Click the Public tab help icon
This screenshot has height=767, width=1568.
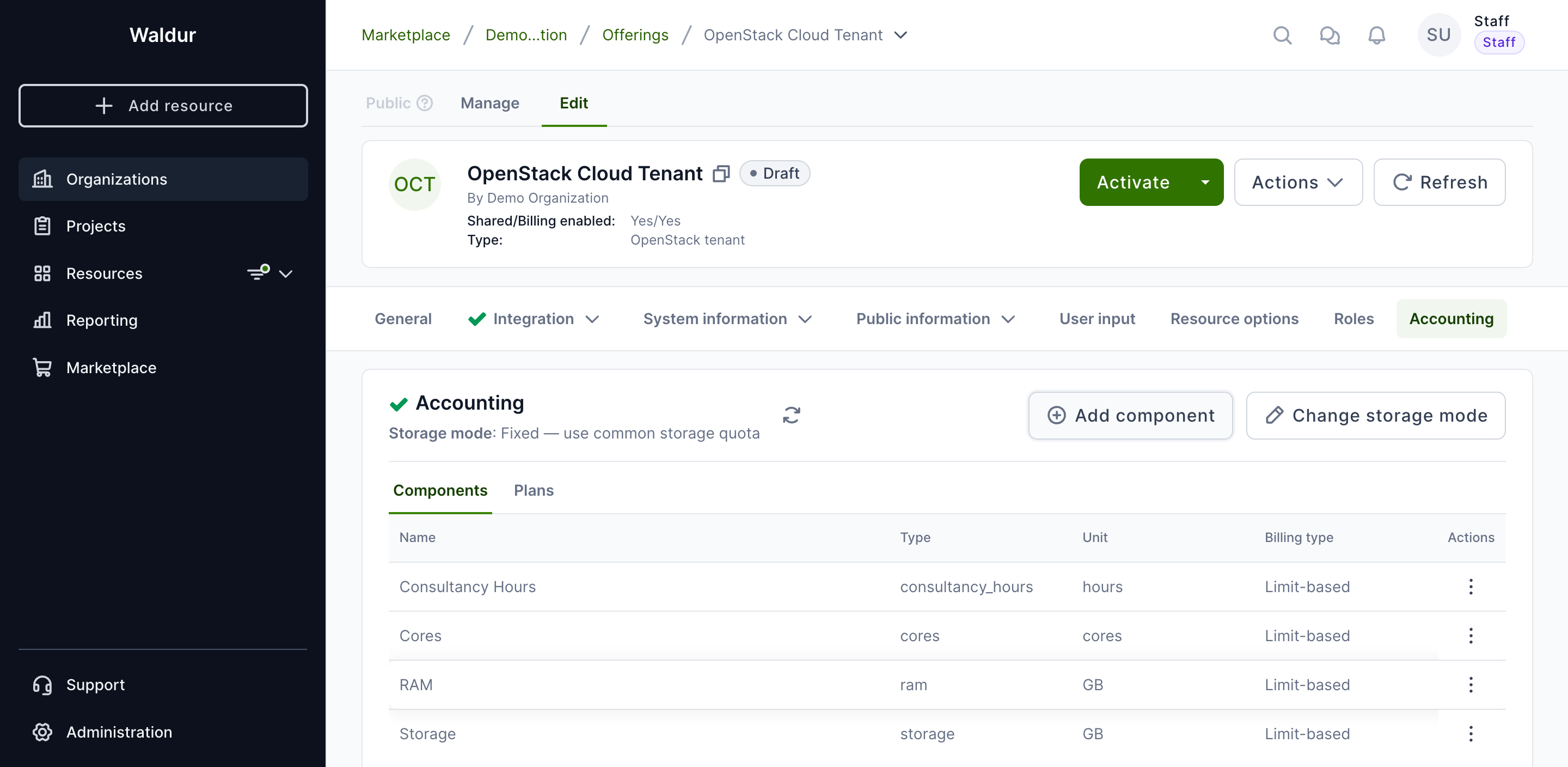425,103
